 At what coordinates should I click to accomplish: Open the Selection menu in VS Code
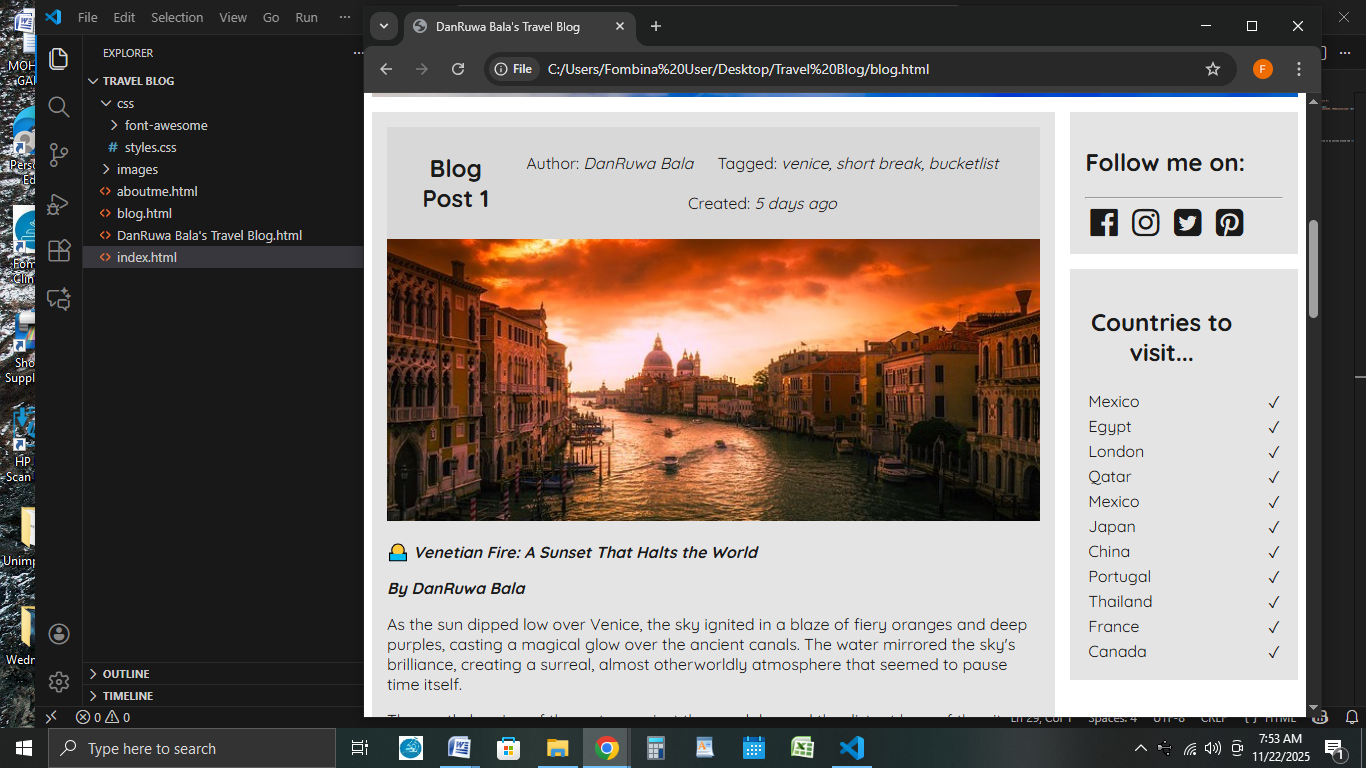coord(177,17)
